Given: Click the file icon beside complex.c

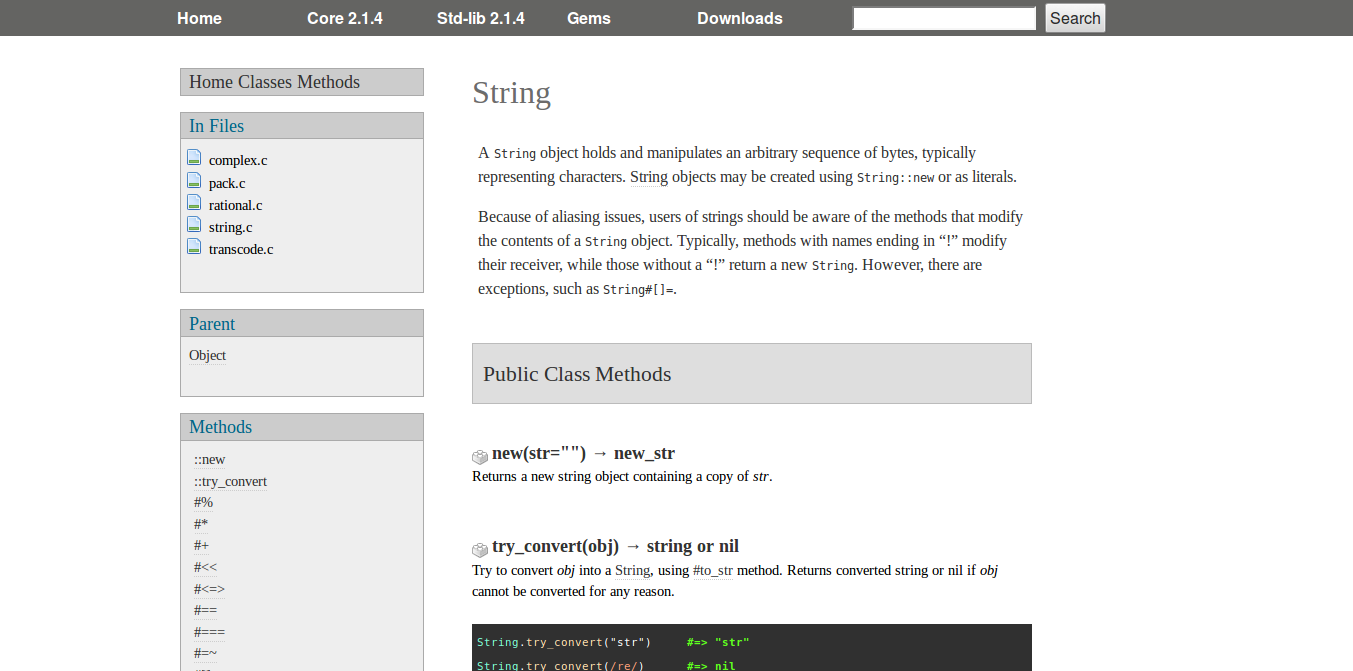Looking at the screenshot, I should pyautogui.click(x=194, y=158).
